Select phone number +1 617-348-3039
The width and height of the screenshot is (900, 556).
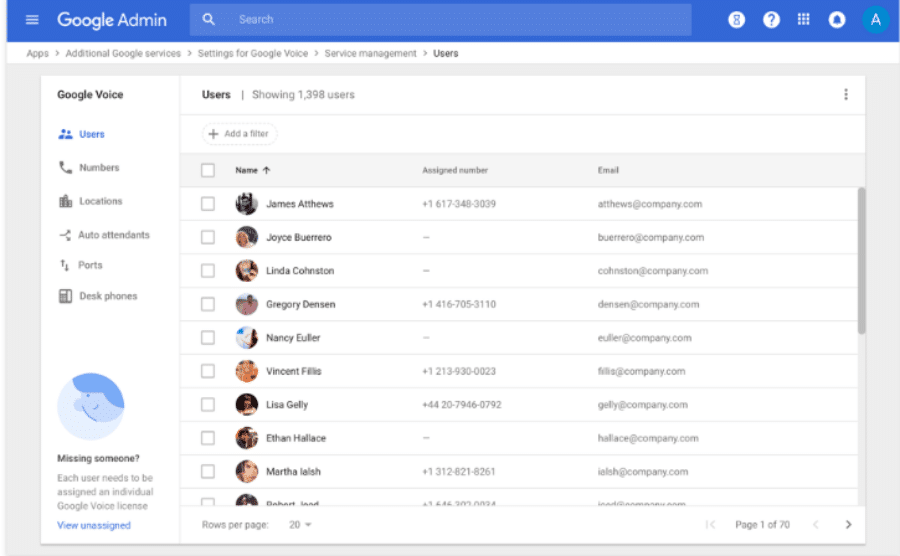(x=459, y=204)
